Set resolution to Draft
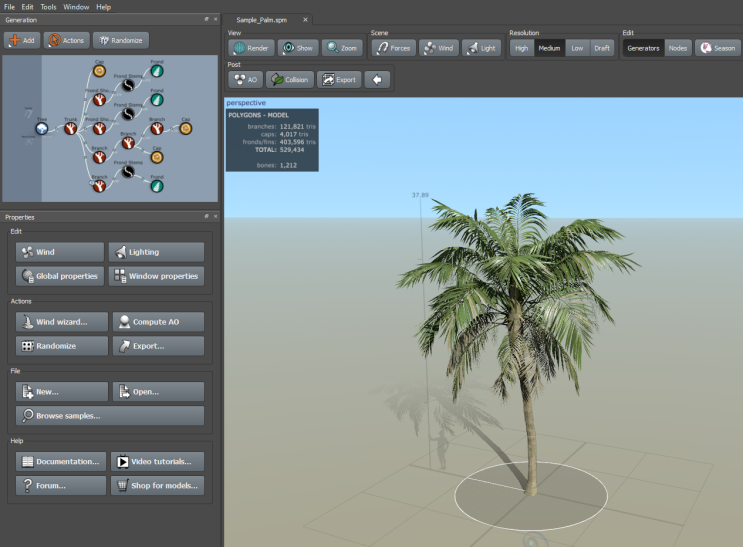 coord(602,48)
